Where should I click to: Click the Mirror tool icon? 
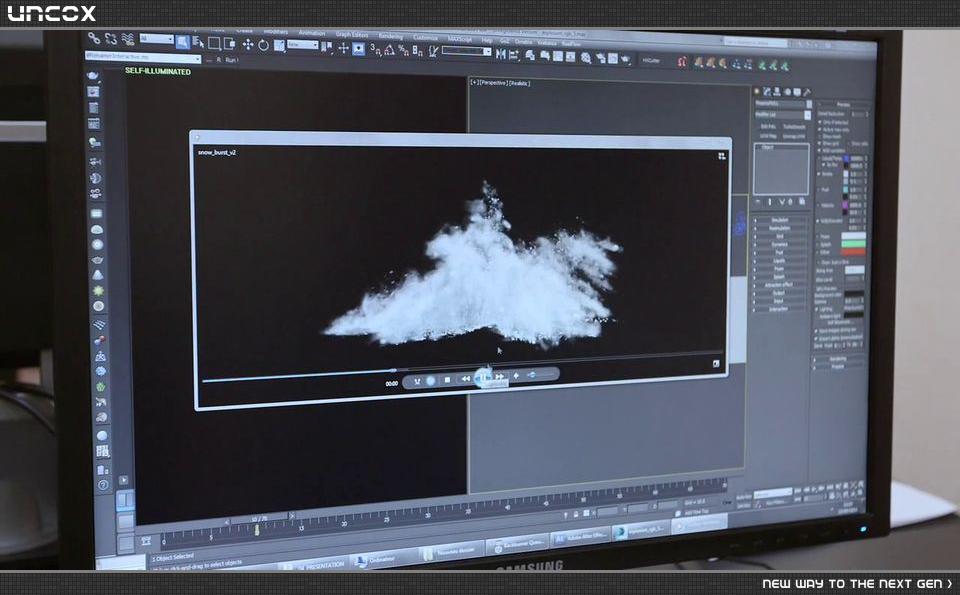click(x=501, y=54)
